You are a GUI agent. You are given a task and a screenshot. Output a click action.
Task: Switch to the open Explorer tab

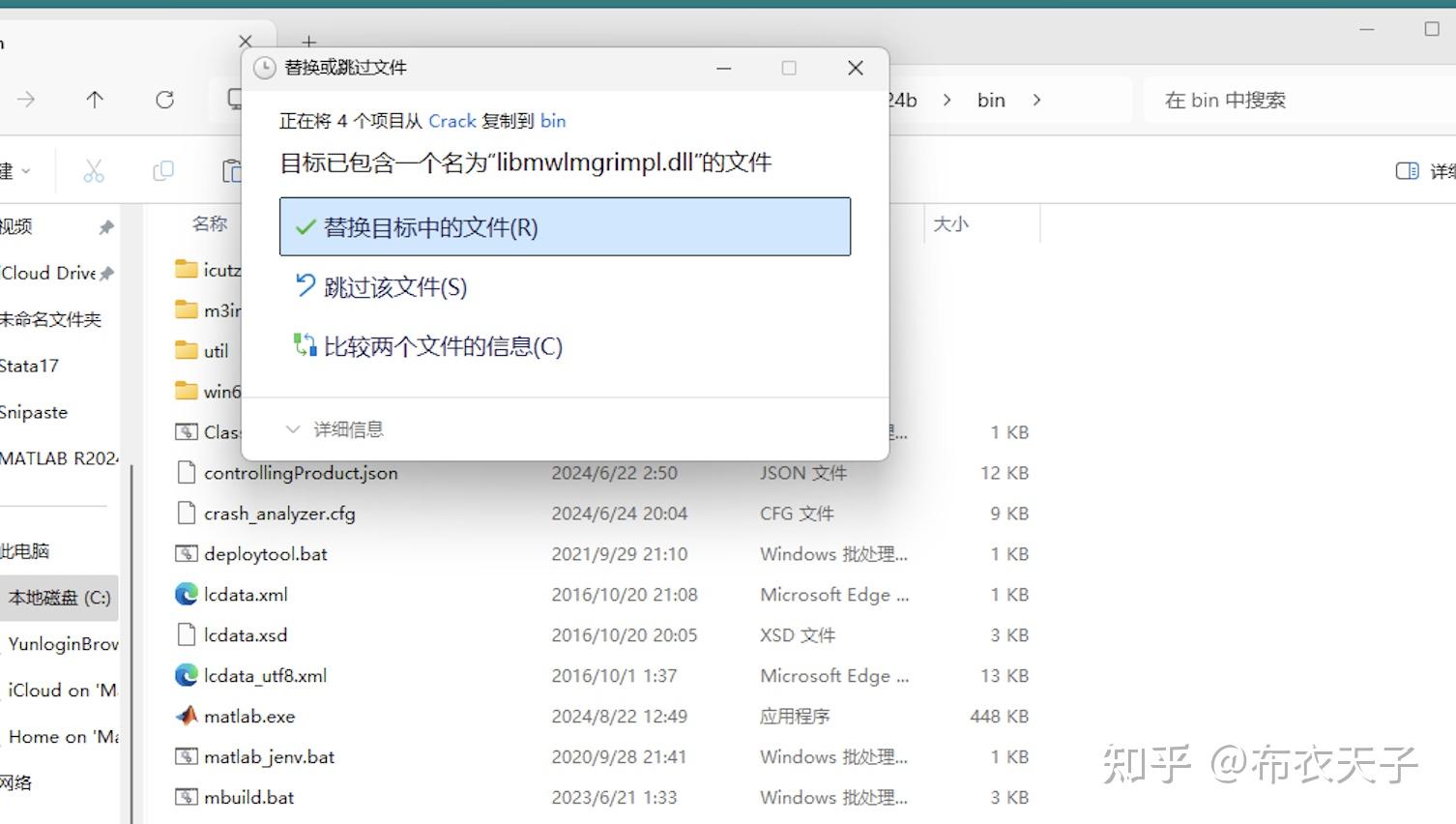(126, 42)
